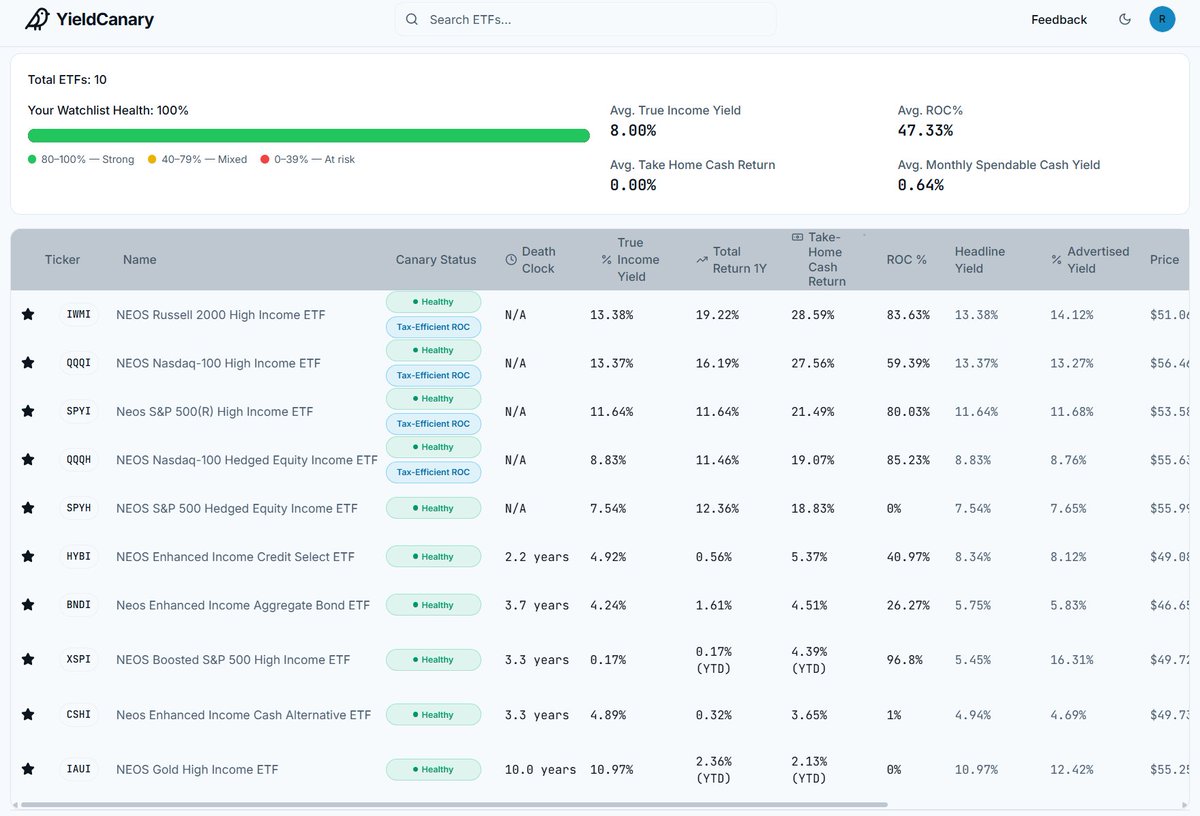Open the HYBI ticker badge
Image resolution: width=1200 pixels, height=816 pixels.
pos(78,556)
